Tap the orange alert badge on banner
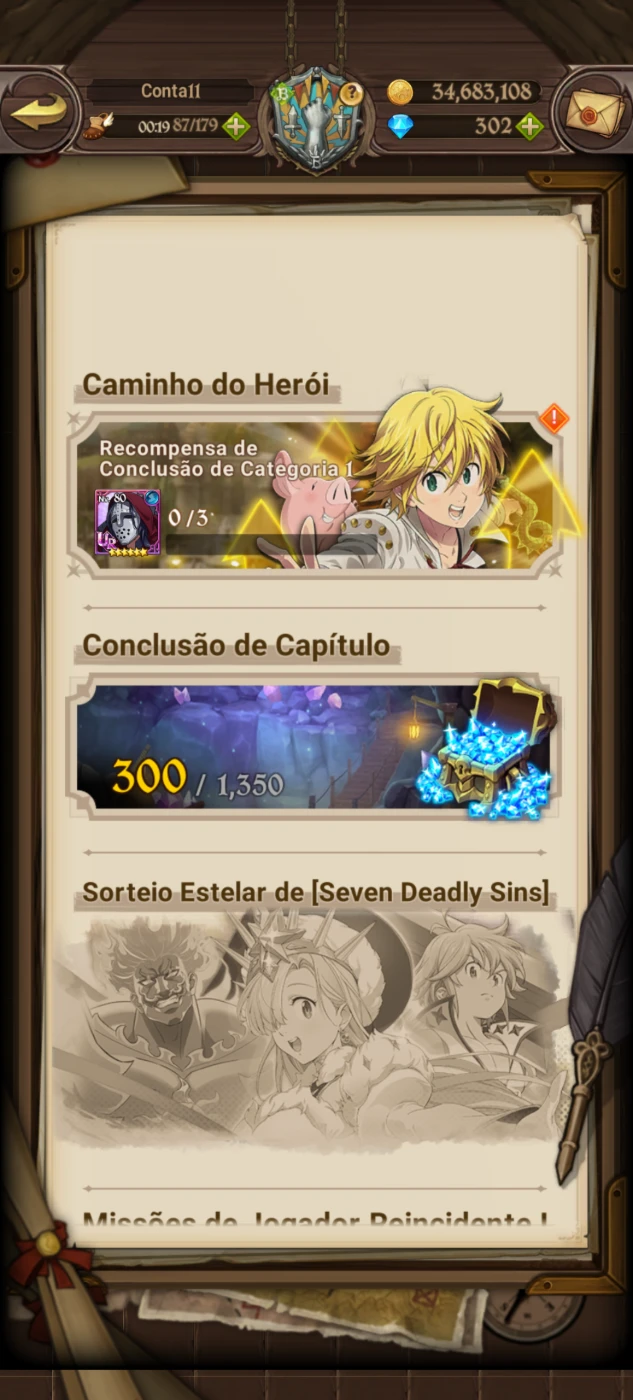 pos(553,418)
